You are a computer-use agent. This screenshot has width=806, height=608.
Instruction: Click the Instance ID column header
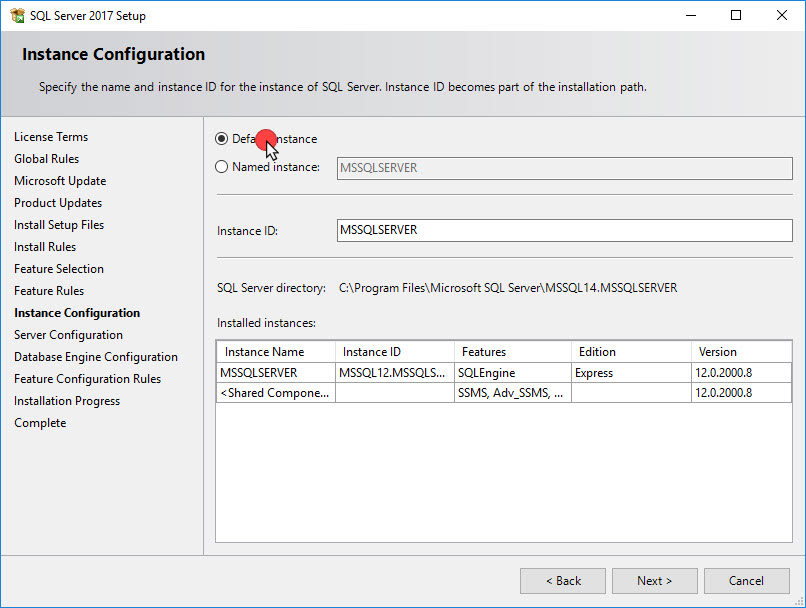tap(395, 352)
